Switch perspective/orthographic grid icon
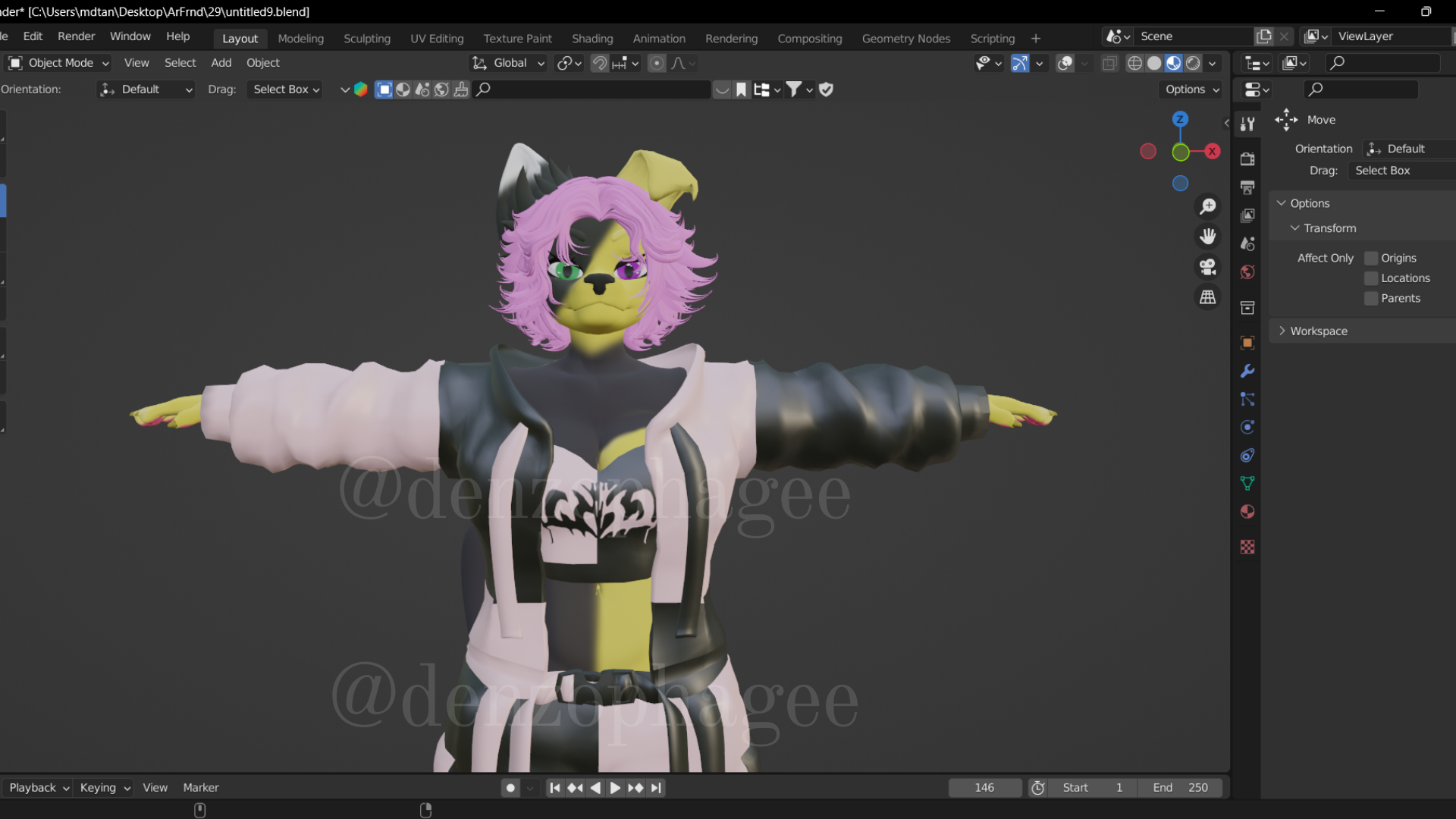The image size is (1456, 819). [1208, 297]
